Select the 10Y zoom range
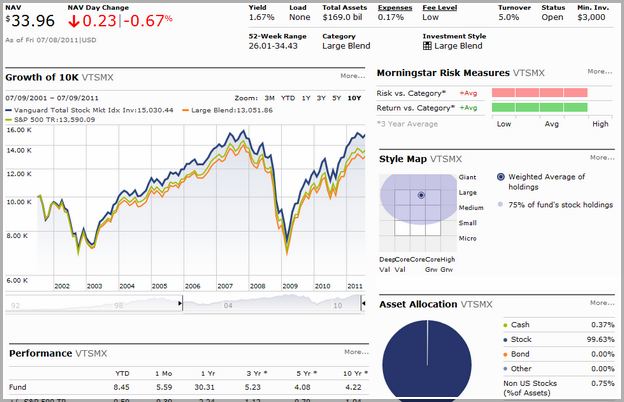The image size is (624, 402). coord(354,98)
